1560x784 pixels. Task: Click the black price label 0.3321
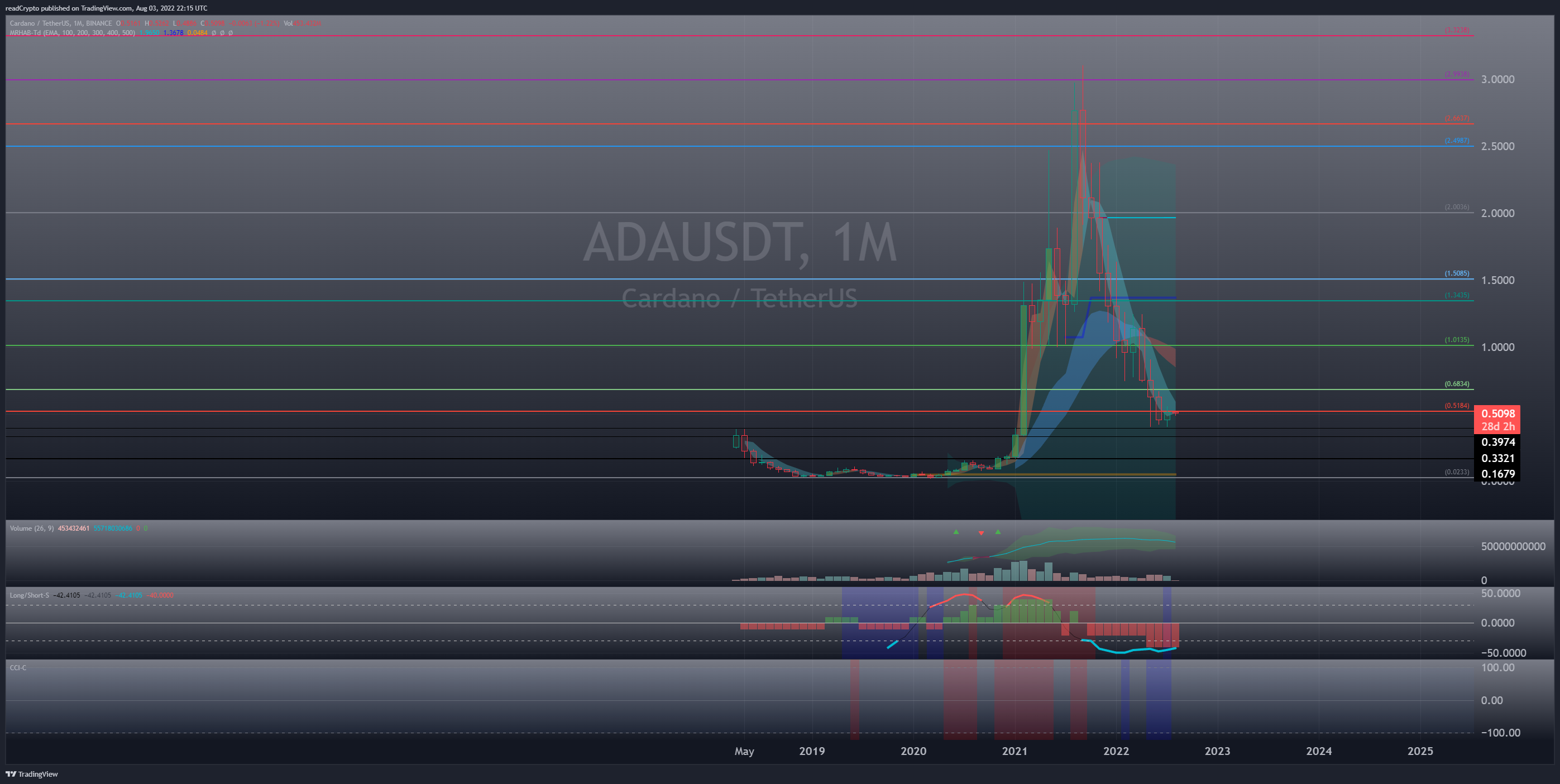tap(1497, 458)
